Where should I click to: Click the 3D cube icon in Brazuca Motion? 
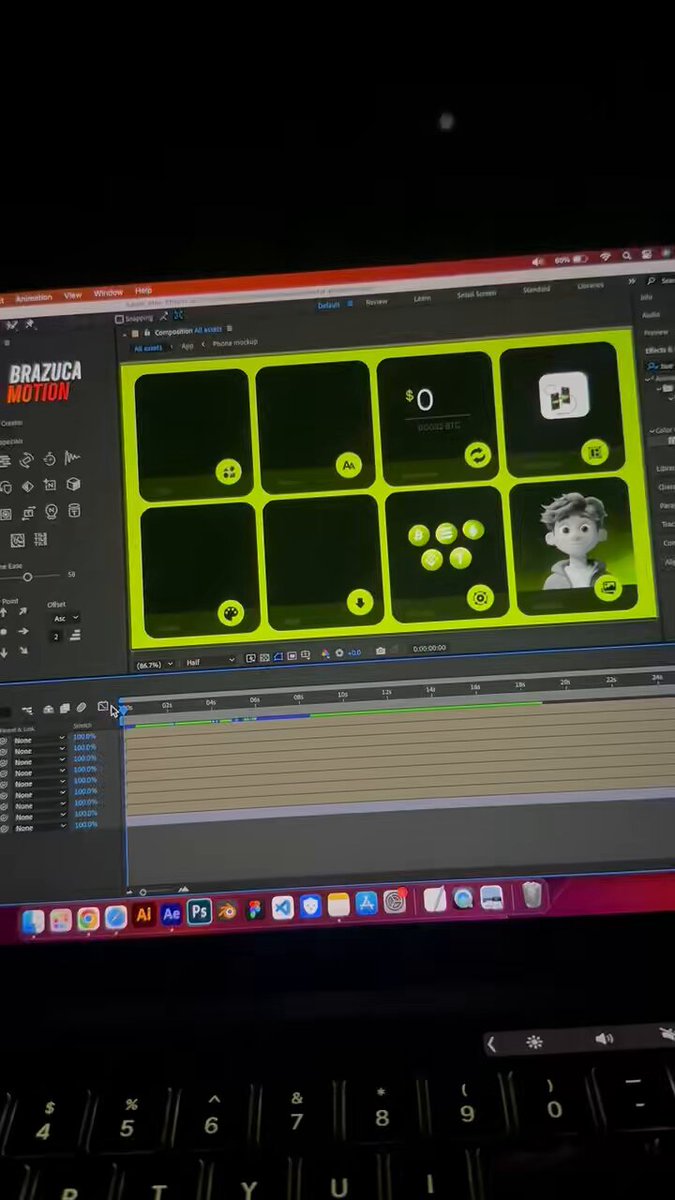tap(73, 484)
